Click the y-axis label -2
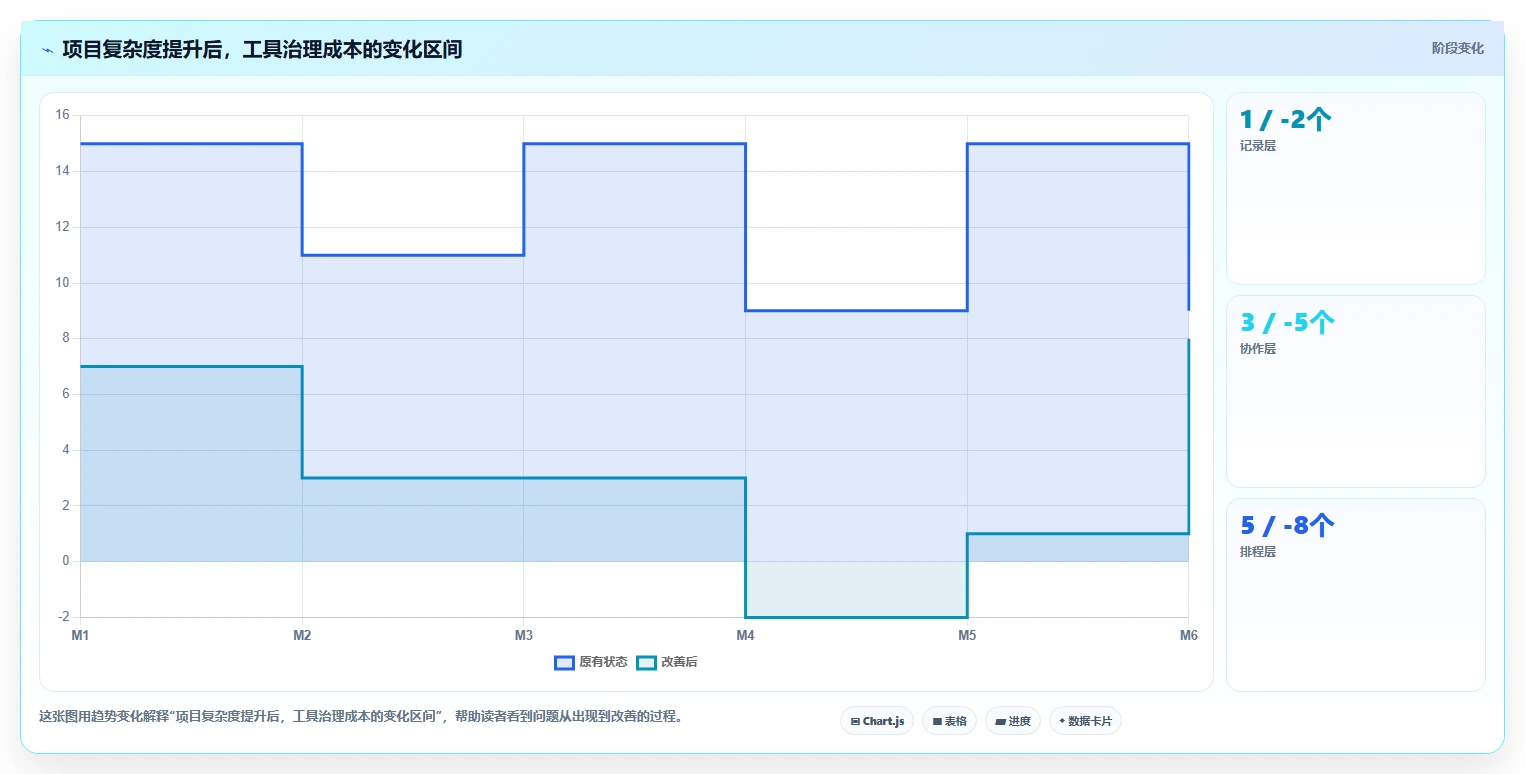 pos(63,617)
